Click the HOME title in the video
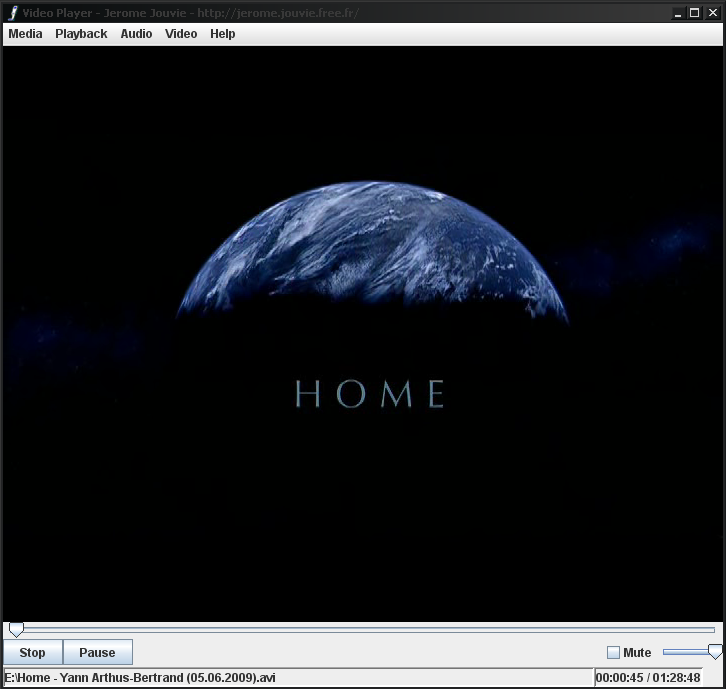The width and height of the screenshot is (726, 689). pyautogui.click(x=370, y=394)
